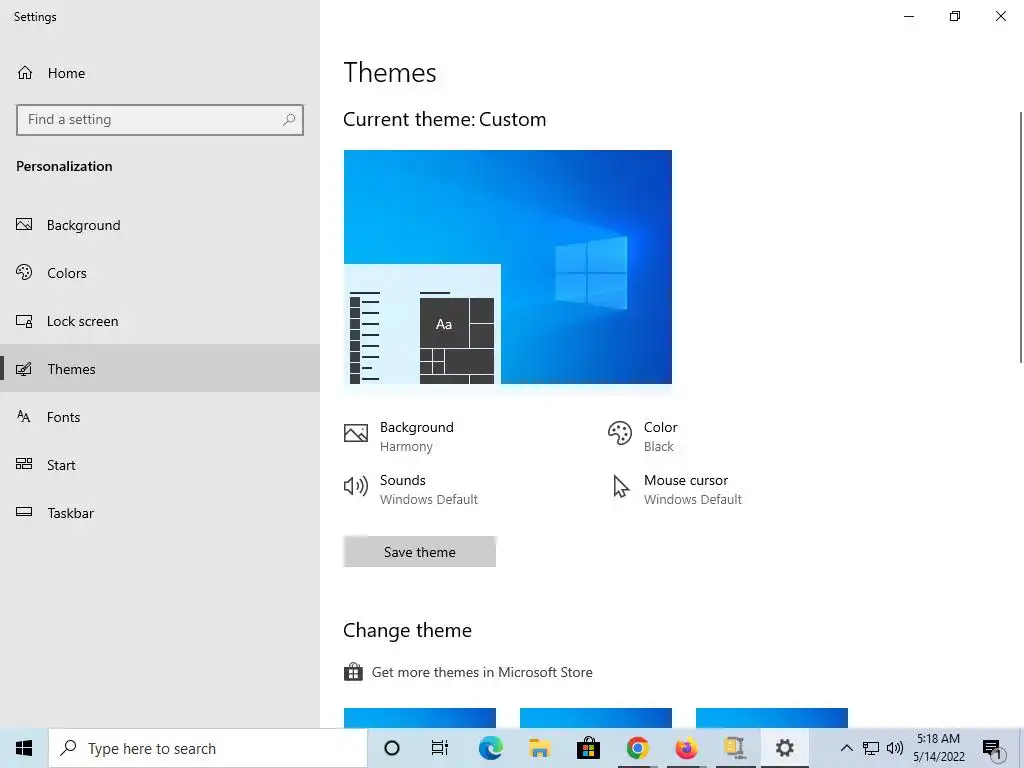Click the Save theme button
This screenshot has height=768, width=1024.
tap(420, 552)
